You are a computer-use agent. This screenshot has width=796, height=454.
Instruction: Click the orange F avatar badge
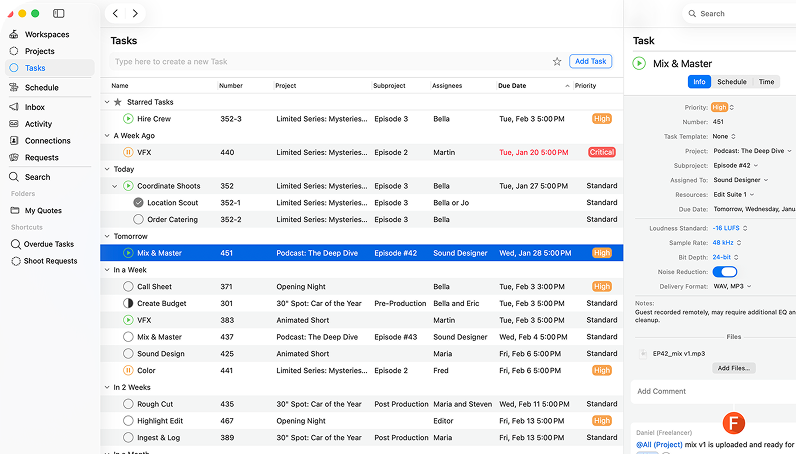click(x=734, y=423)
